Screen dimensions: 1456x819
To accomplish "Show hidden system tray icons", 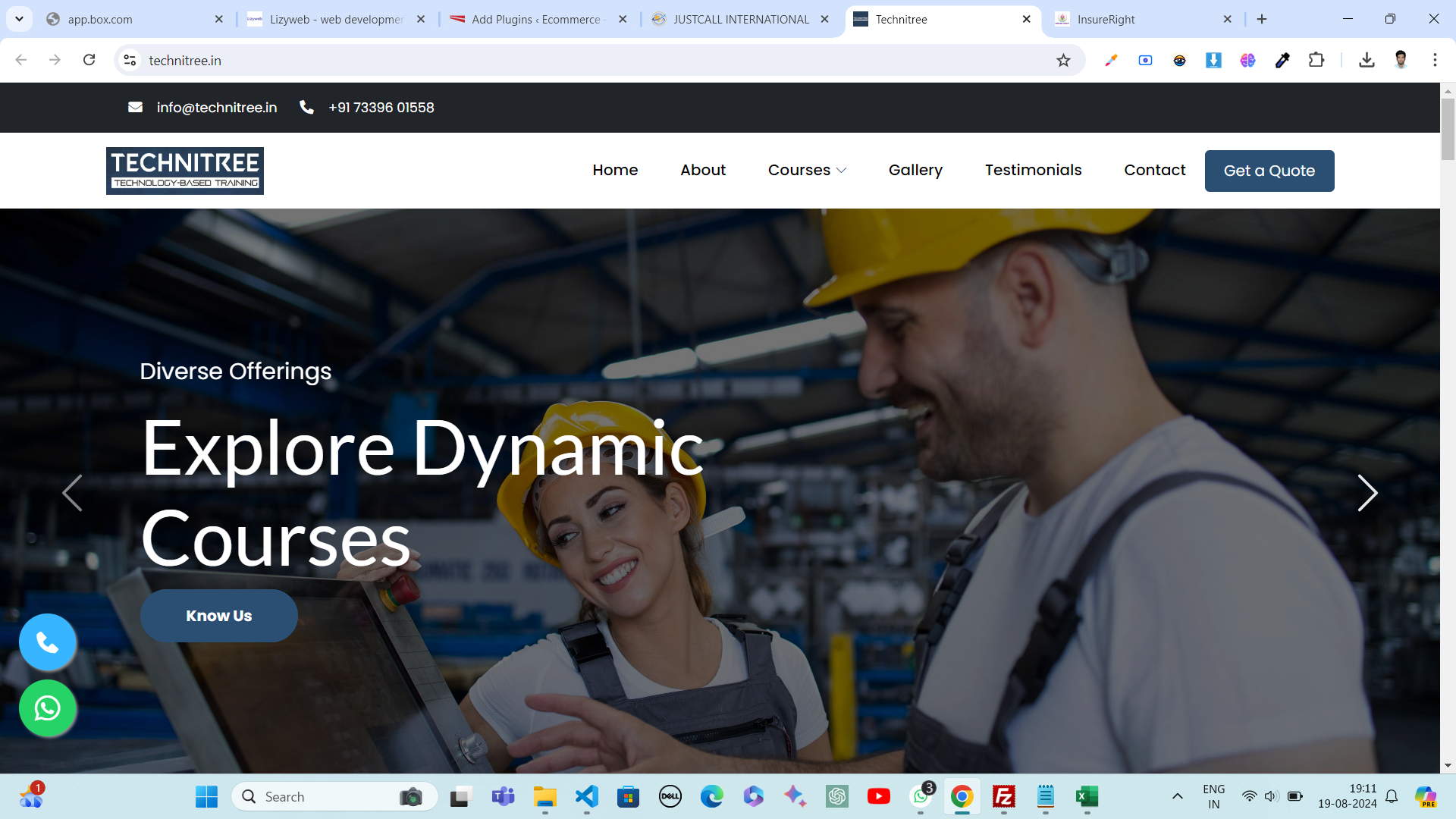I will 1177,796.
